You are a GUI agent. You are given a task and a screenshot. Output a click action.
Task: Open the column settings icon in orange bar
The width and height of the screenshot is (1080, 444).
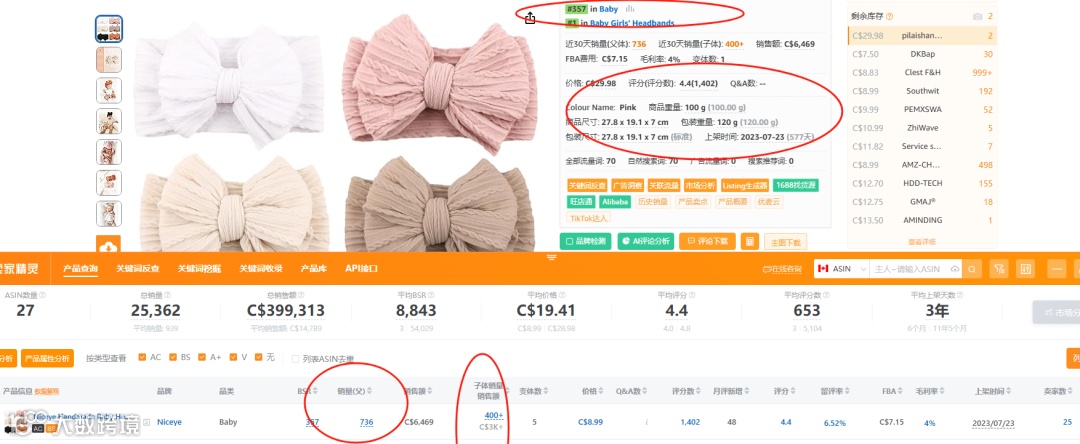(1025, 269)
